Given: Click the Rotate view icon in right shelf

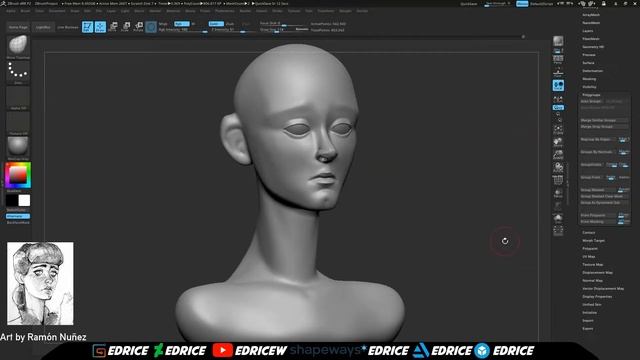Looking at the screenshot, I should [558, 167].
